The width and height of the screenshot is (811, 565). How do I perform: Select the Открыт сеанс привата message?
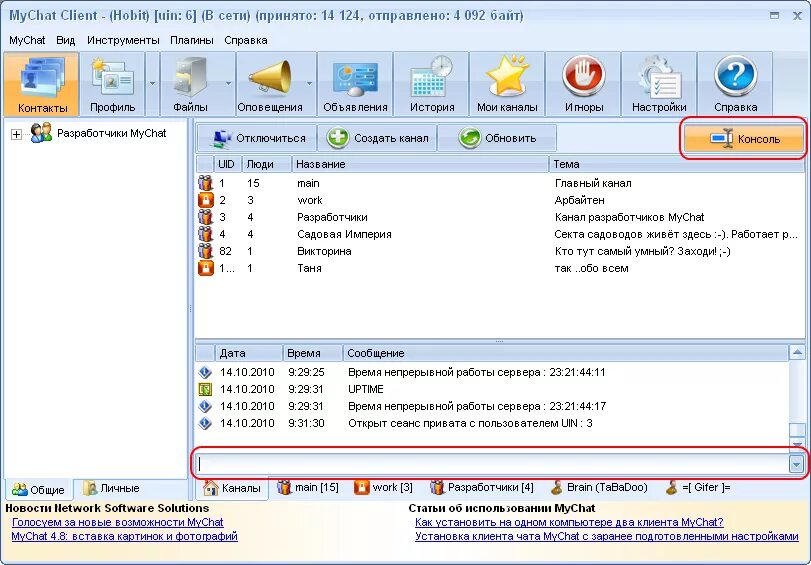[470, 423]
